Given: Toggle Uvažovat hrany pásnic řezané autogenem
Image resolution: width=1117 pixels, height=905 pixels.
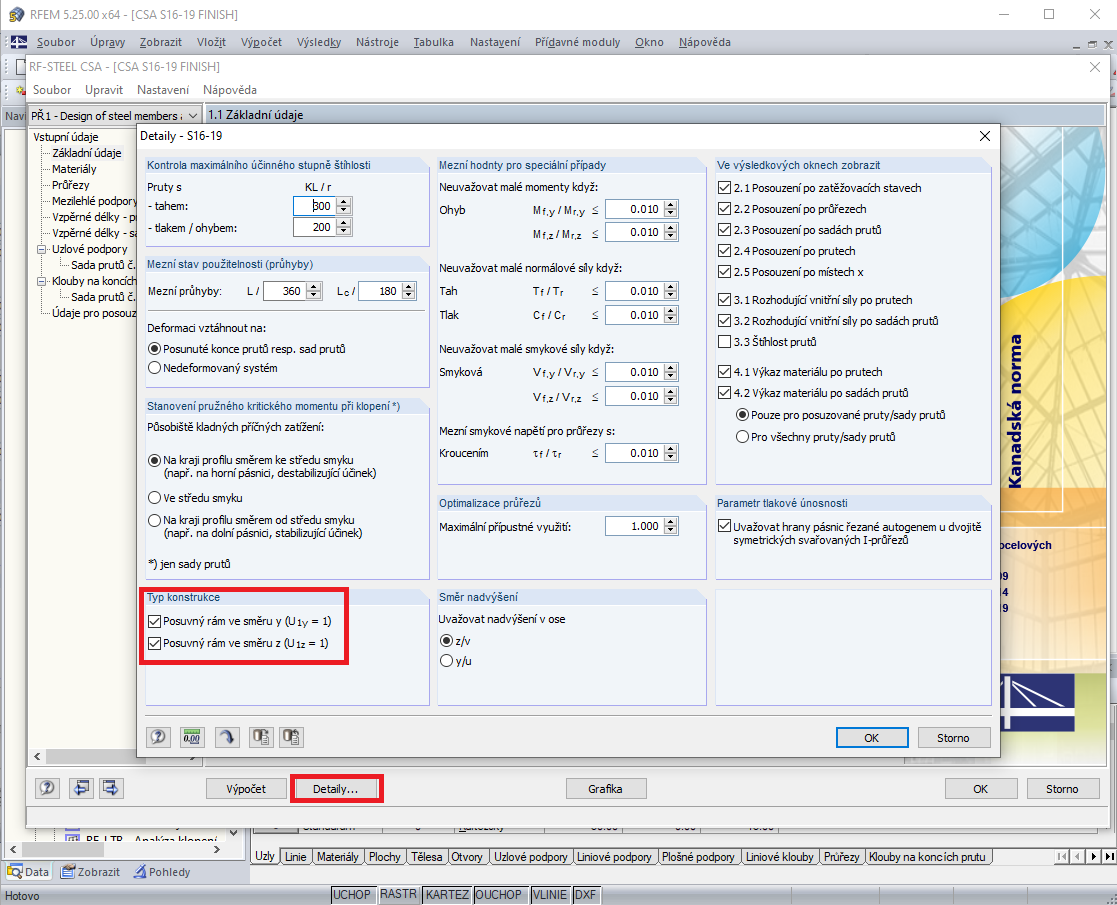Looking at the screenshot, I should point(724,527).
